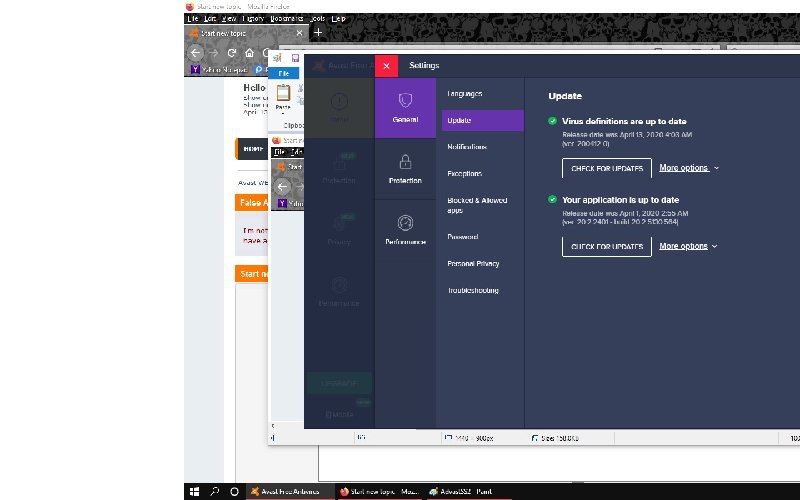Go to the Firefox home page
The width and height of the screenshot is (800, 500).
click(x=249, y=53)
